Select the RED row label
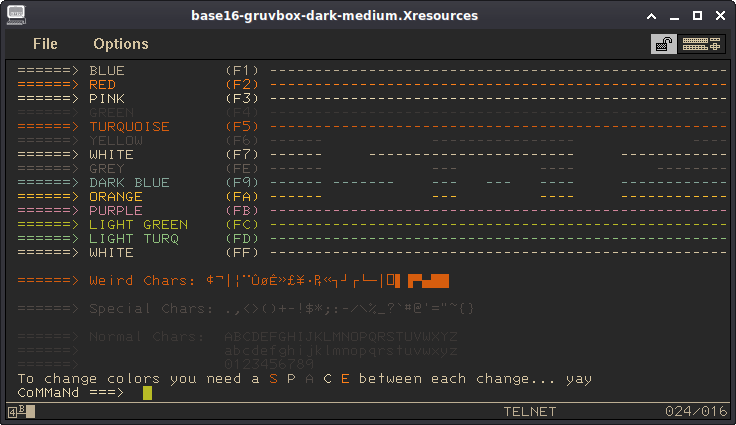736x425 pixels. [102, 85]
